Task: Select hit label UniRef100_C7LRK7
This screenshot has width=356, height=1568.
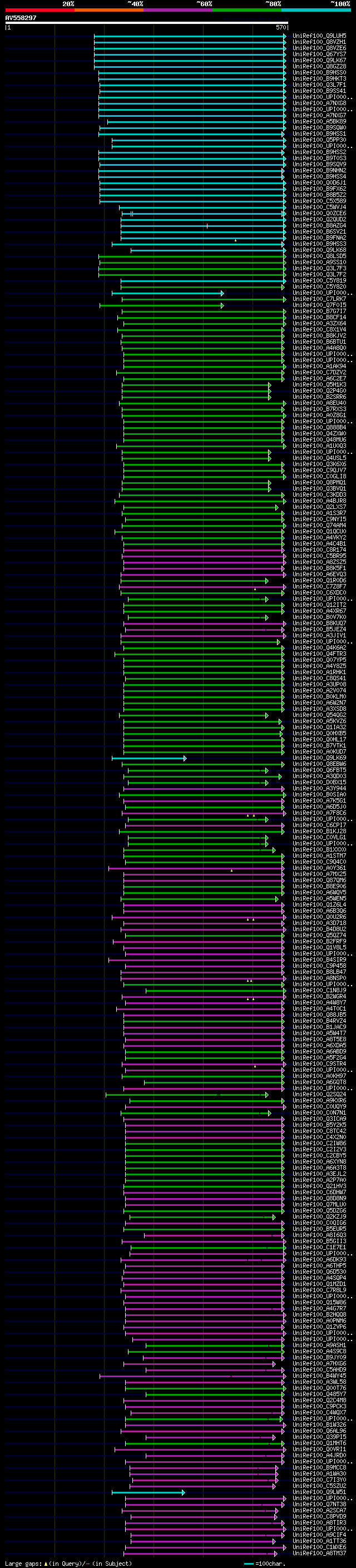Action: (319, 299)
